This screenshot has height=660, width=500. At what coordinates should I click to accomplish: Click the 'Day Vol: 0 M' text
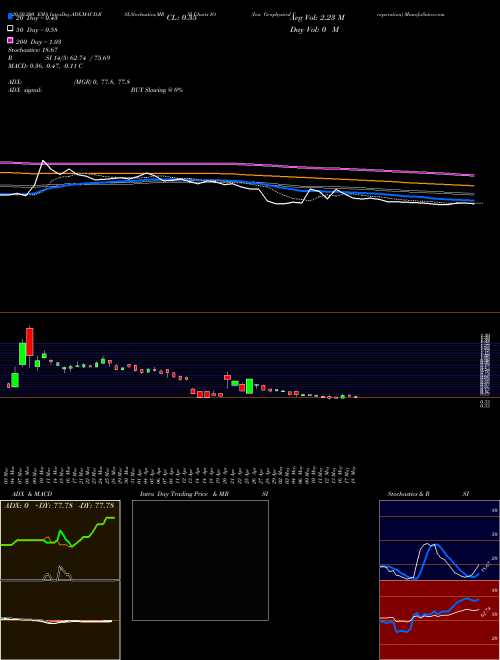(314, 29)
